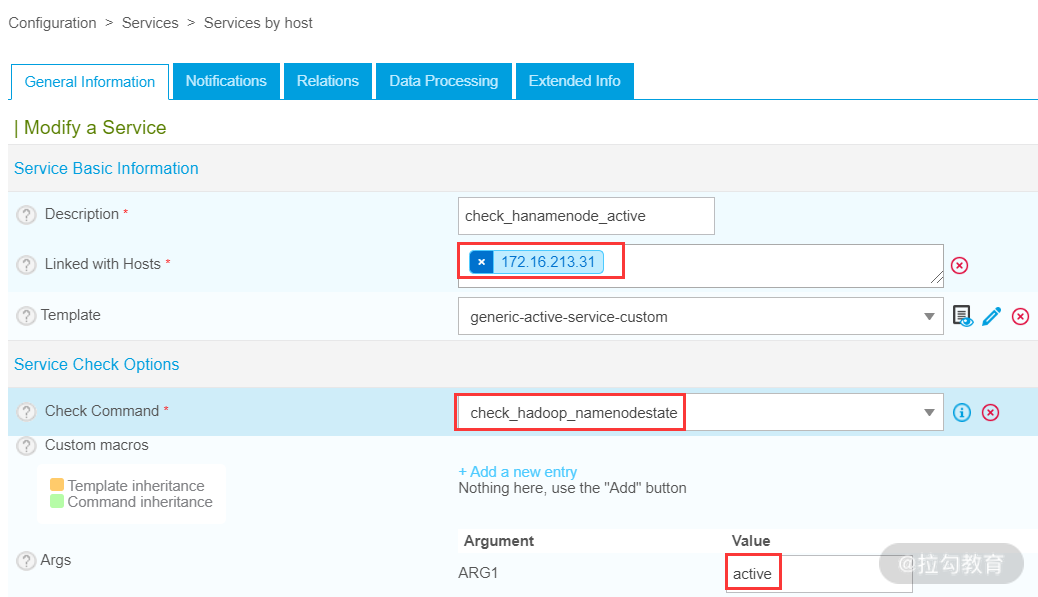Switch to the Extended Info tab
Screen dimensions: 1038x597
[575, 81]
